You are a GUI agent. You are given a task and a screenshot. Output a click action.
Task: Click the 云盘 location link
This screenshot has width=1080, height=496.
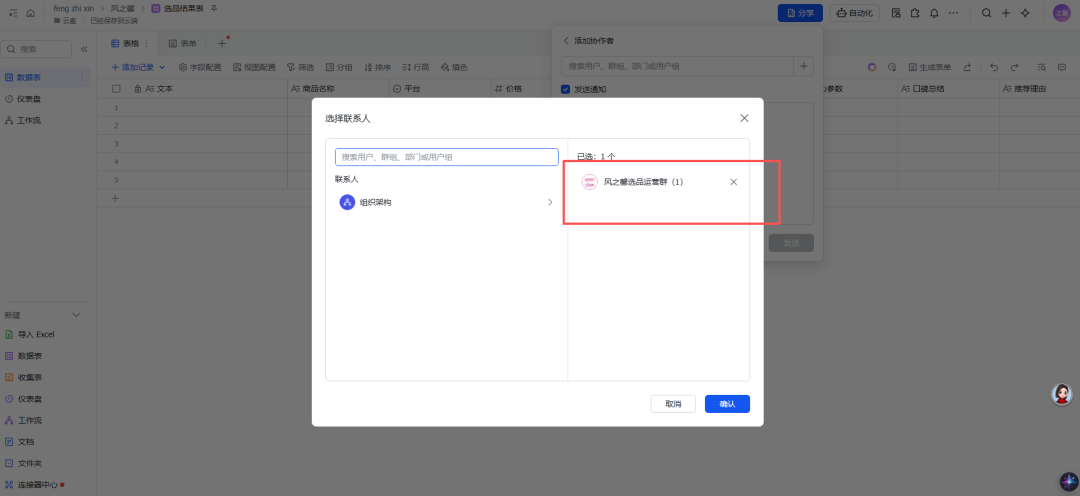click(65, 21)
